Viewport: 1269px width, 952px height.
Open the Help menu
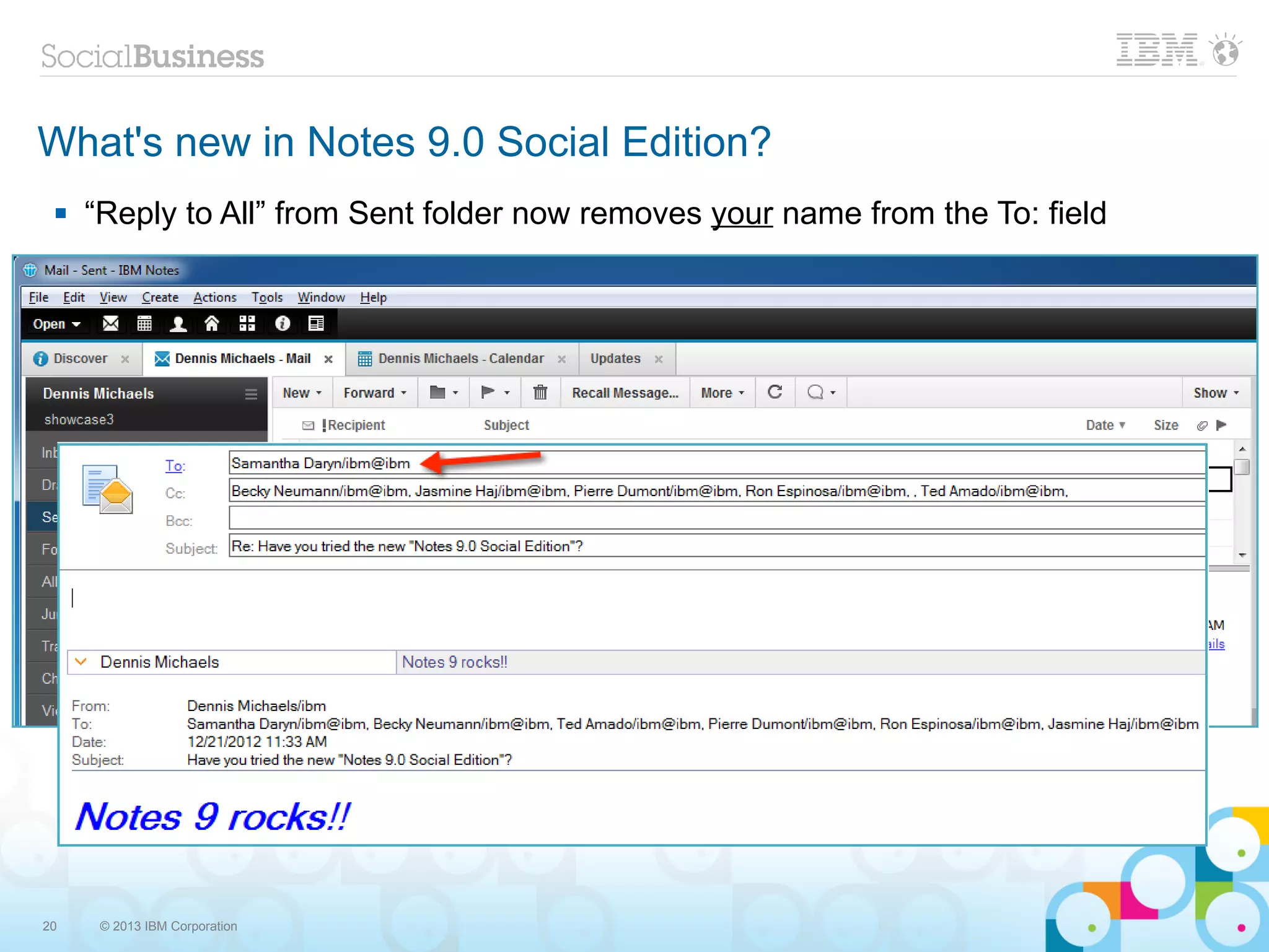click(x=373, y=297)
